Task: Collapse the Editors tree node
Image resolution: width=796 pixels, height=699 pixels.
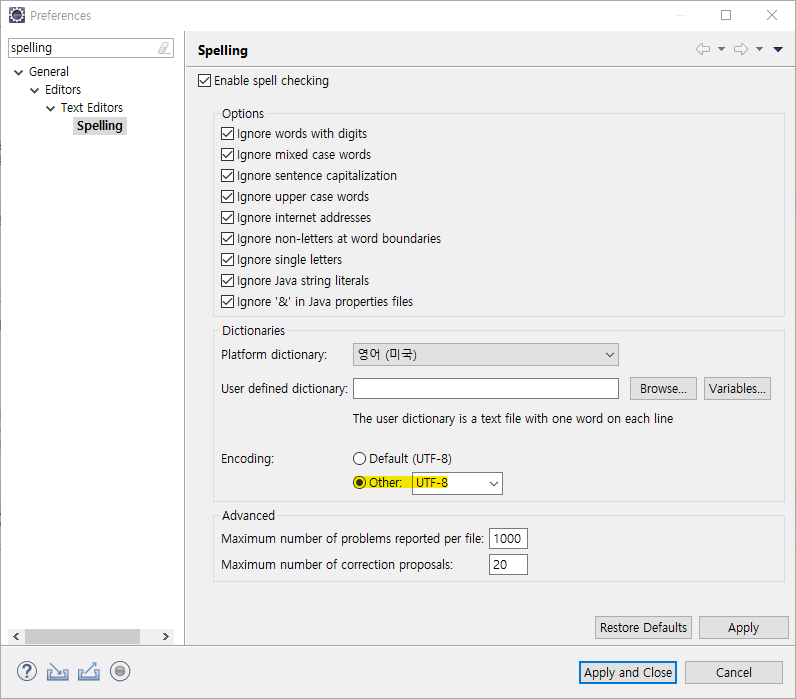Action: (x=35, y=90)
